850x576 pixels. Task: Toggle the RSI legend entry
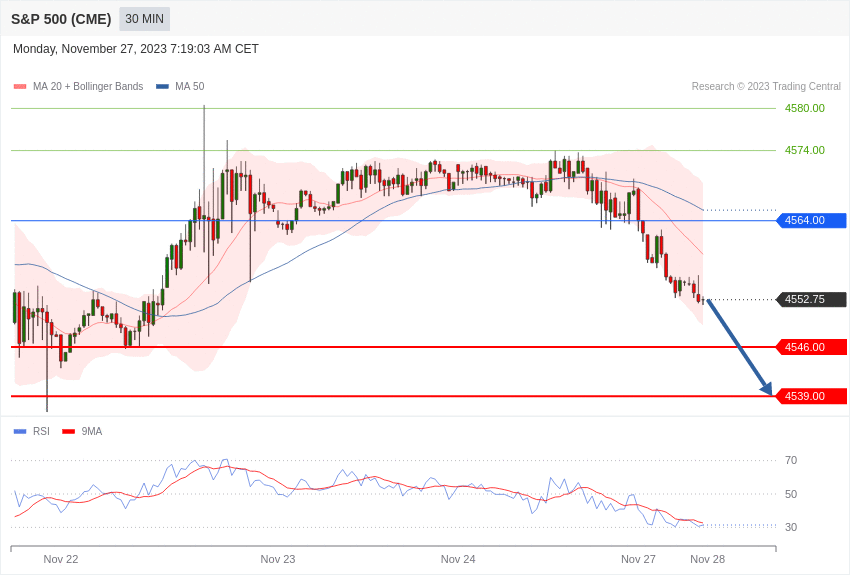[x=31, y=431]
